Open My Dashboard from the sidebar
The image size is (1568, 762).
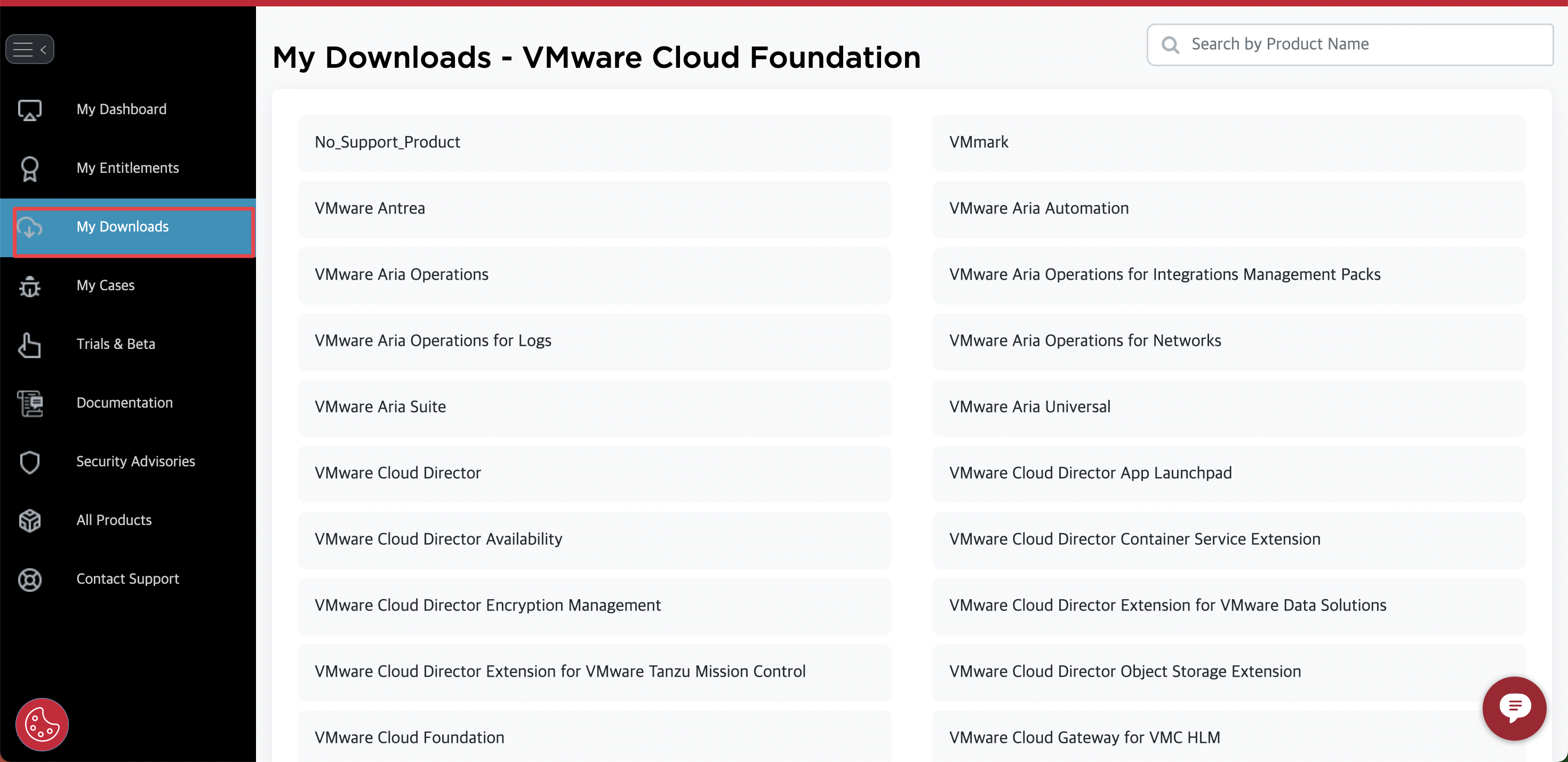coord(128,109)
